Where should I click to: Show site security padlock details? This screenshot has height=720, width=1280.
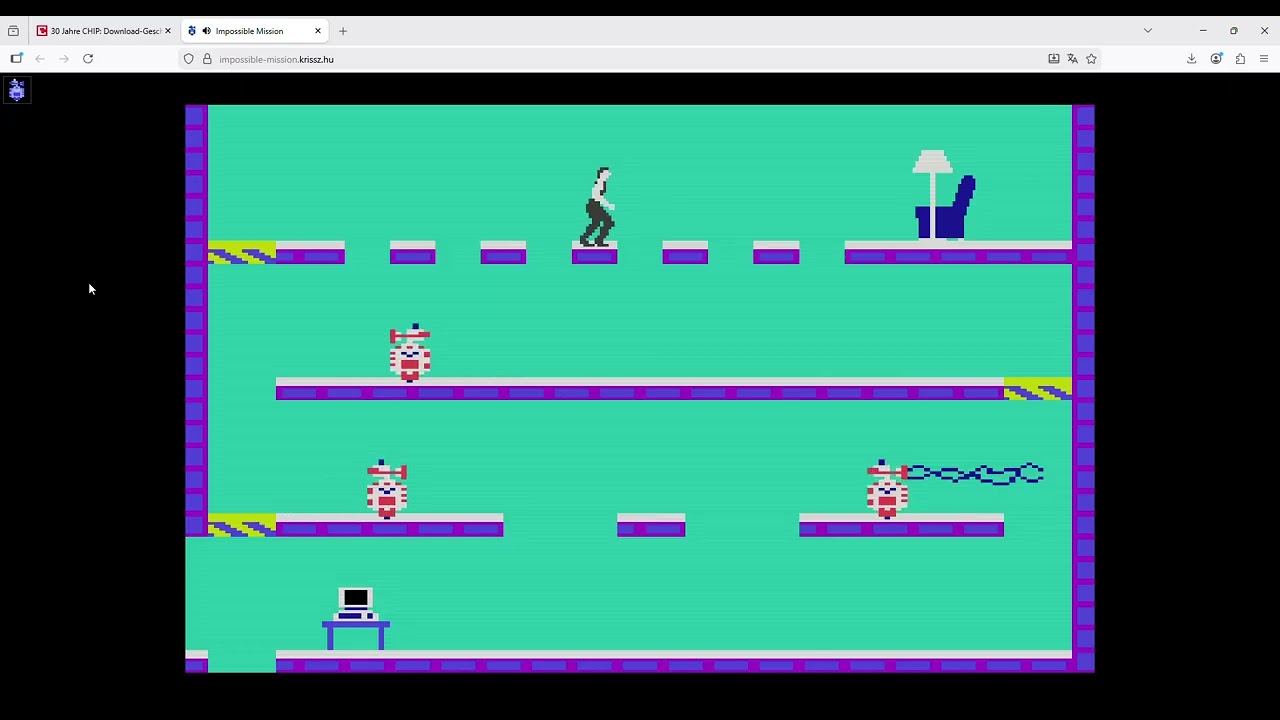[x=207, y=59]
